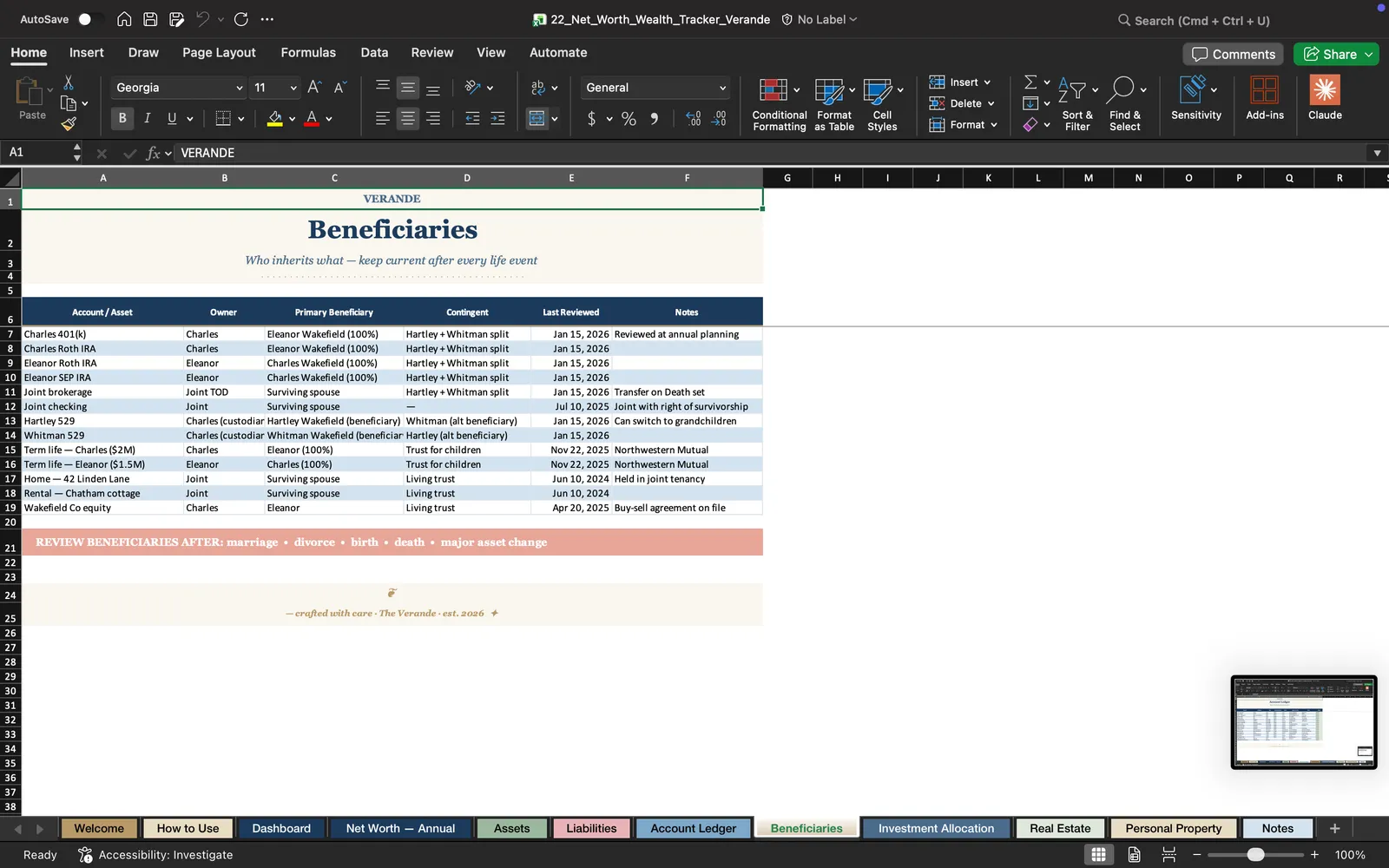Expand the Borders dropdown arrow

tap(240, 119)
